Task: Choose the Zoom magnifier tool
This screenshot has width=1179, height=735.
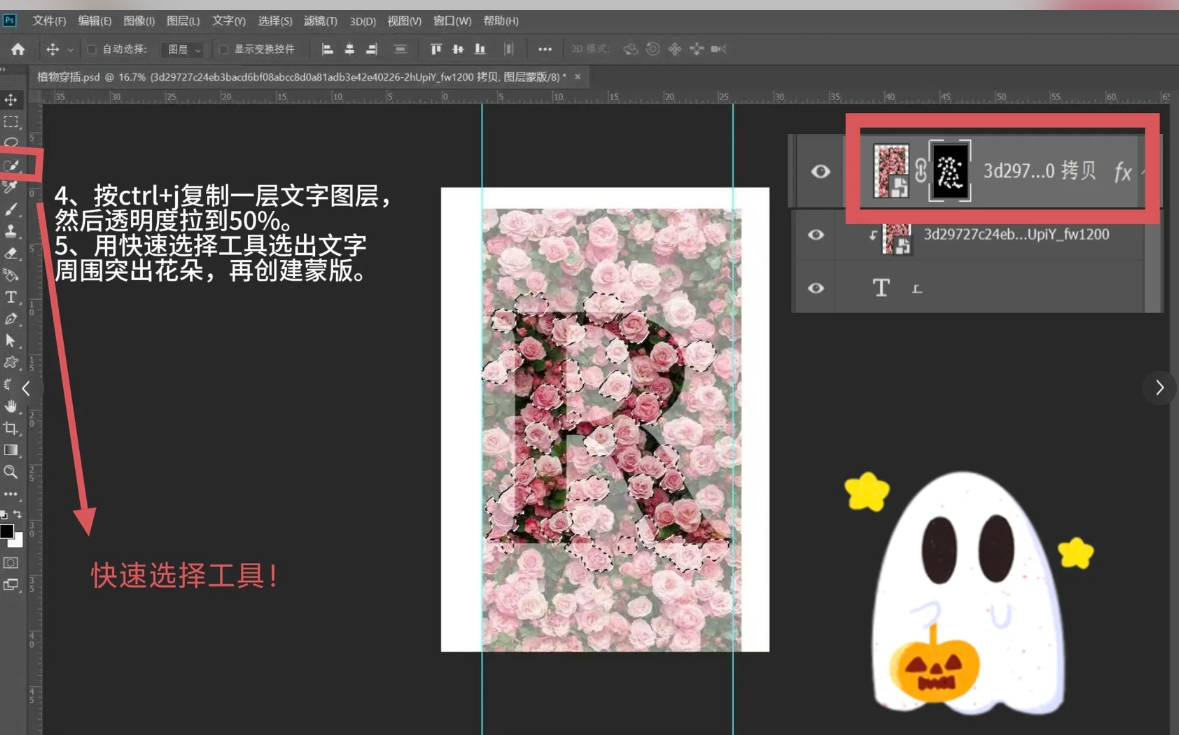Action: pos(11,471)
